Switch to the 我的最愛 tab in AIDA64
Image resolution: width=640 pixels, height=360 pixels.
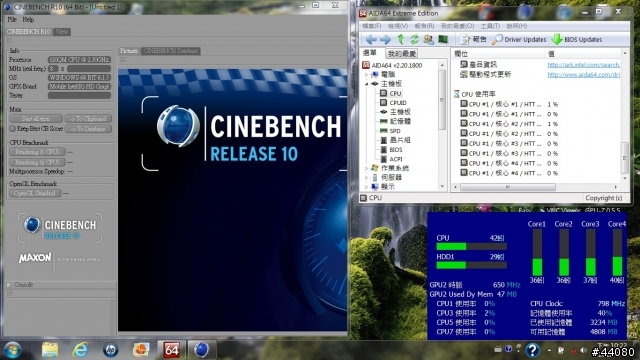click(402, 53)
